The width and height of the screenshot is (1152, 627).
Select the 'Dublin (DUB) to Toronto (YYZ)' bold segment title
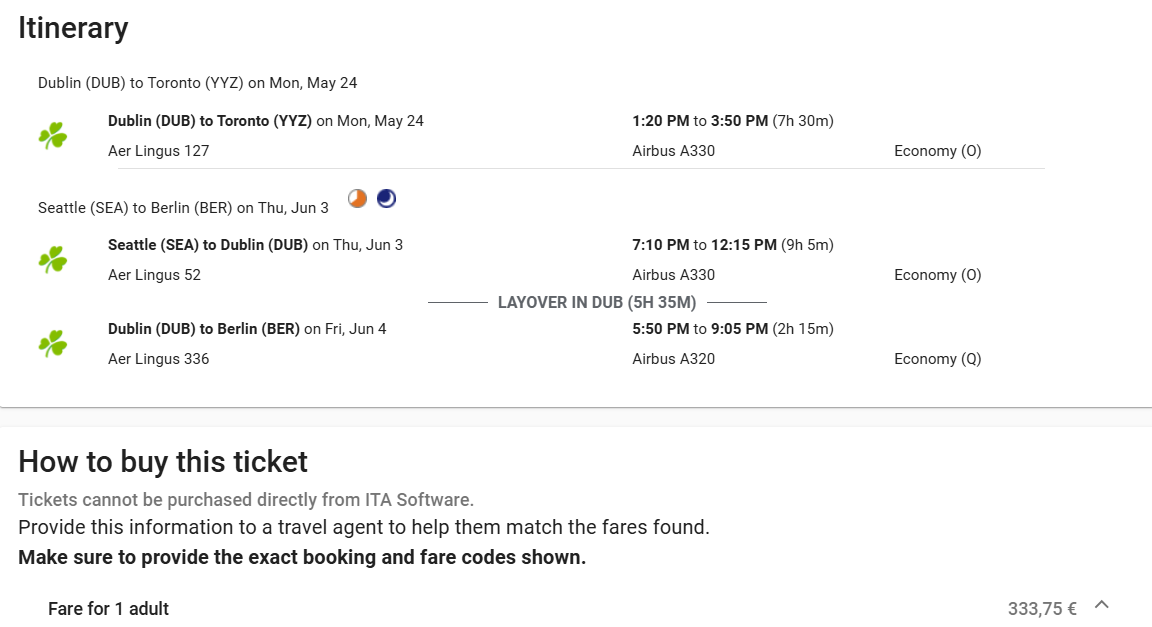[210, 121]
